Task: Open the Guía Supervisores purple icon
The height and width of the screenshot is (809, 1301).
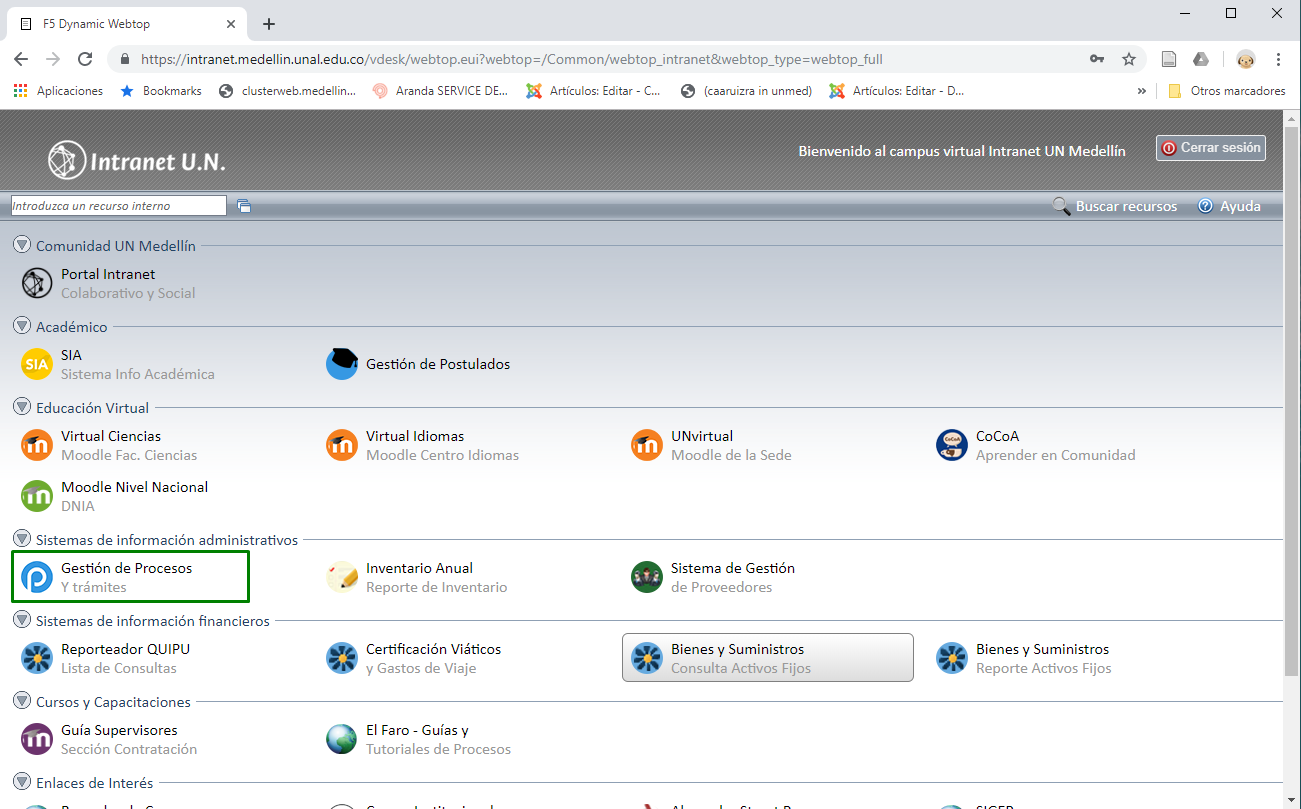Action: click(37, 740)
